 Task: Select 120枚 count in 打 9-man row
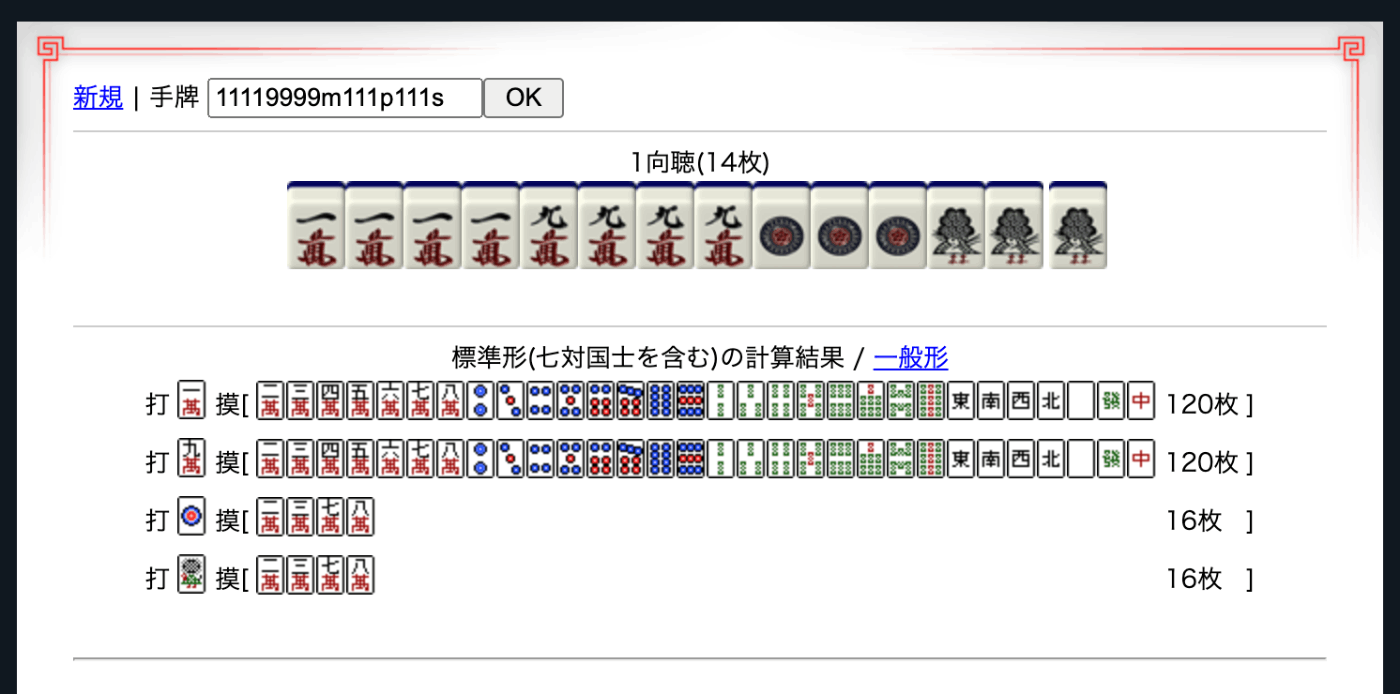(1203, 463)
